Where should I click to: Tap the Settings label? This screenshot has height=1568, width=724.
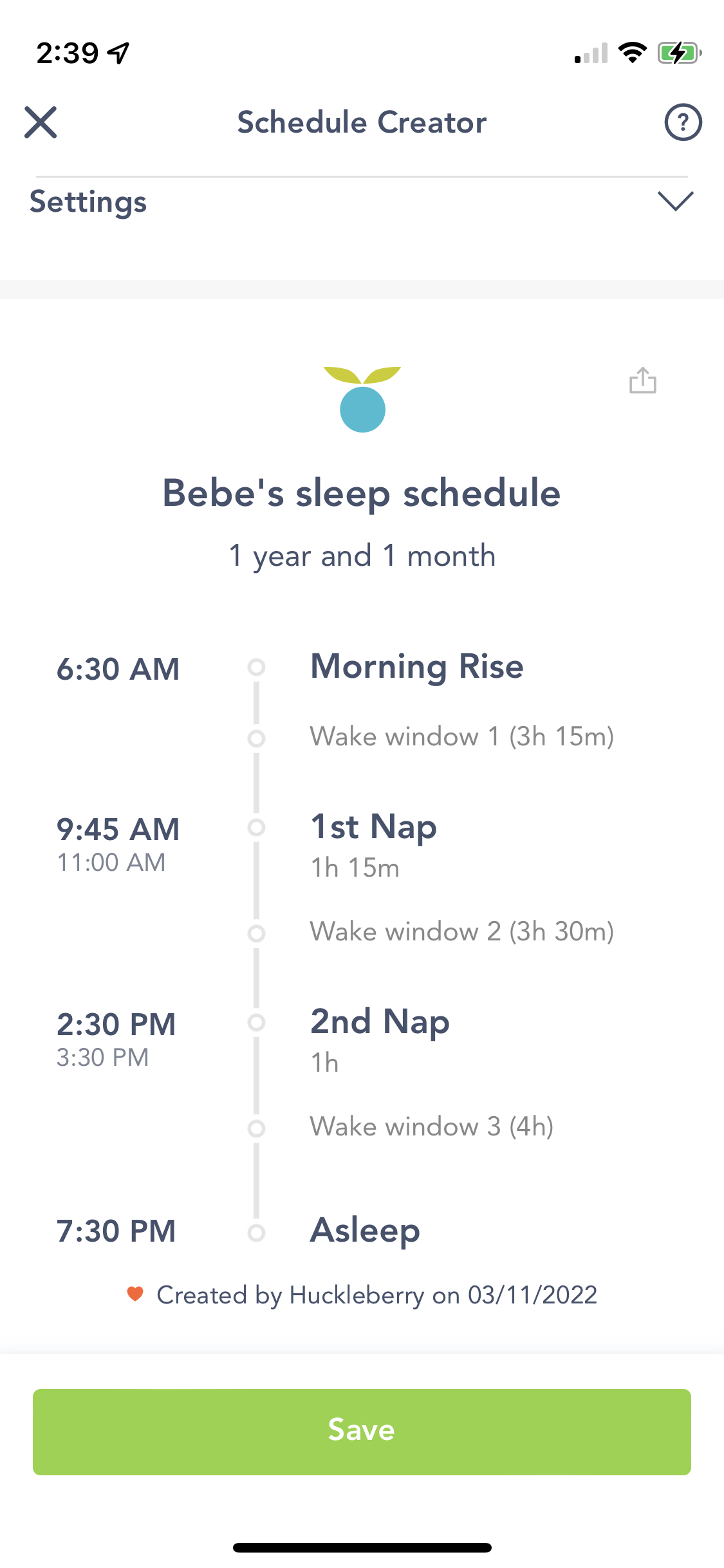[88, 202]
